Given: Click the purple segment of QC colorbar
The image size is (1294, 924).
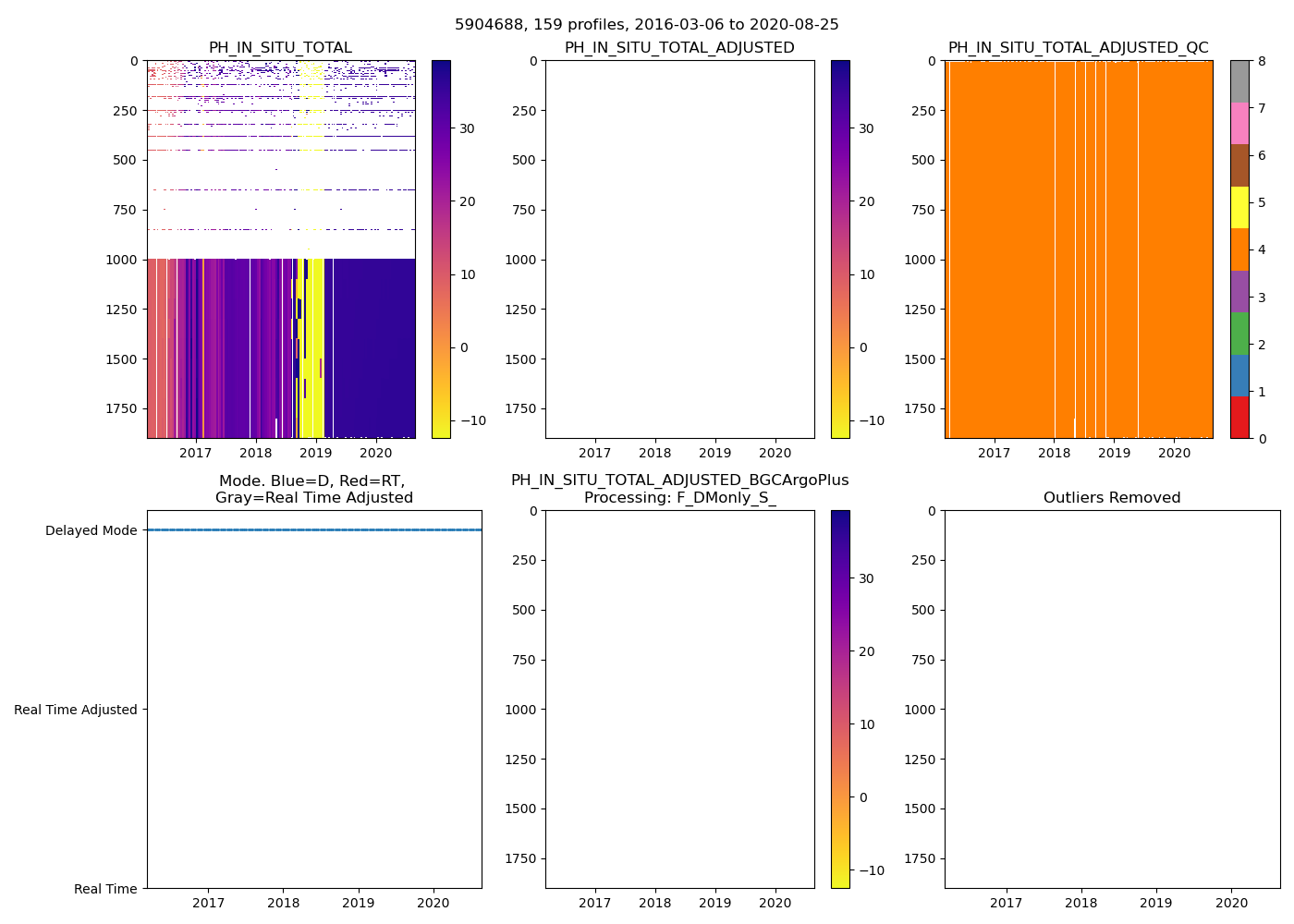Looking at the screenshot, I should [x=1239, y=291].
